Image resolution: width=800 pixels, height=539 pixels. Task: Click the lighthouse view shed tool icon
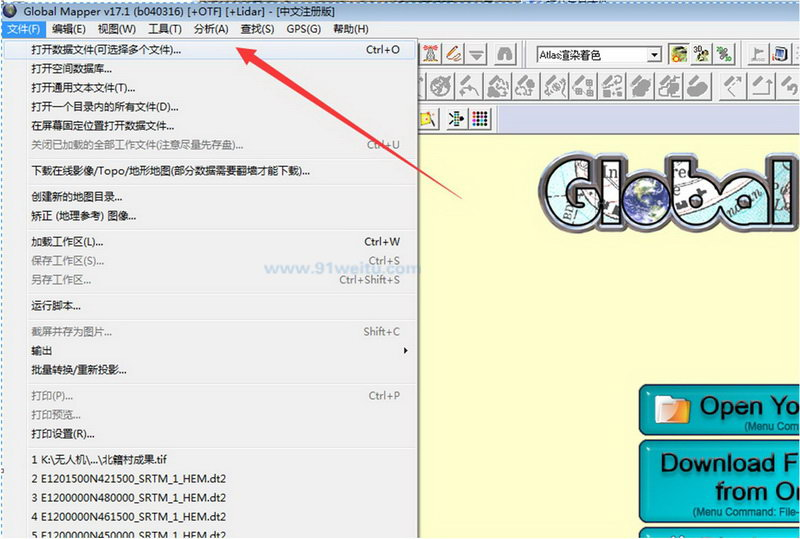coord(431,54)
